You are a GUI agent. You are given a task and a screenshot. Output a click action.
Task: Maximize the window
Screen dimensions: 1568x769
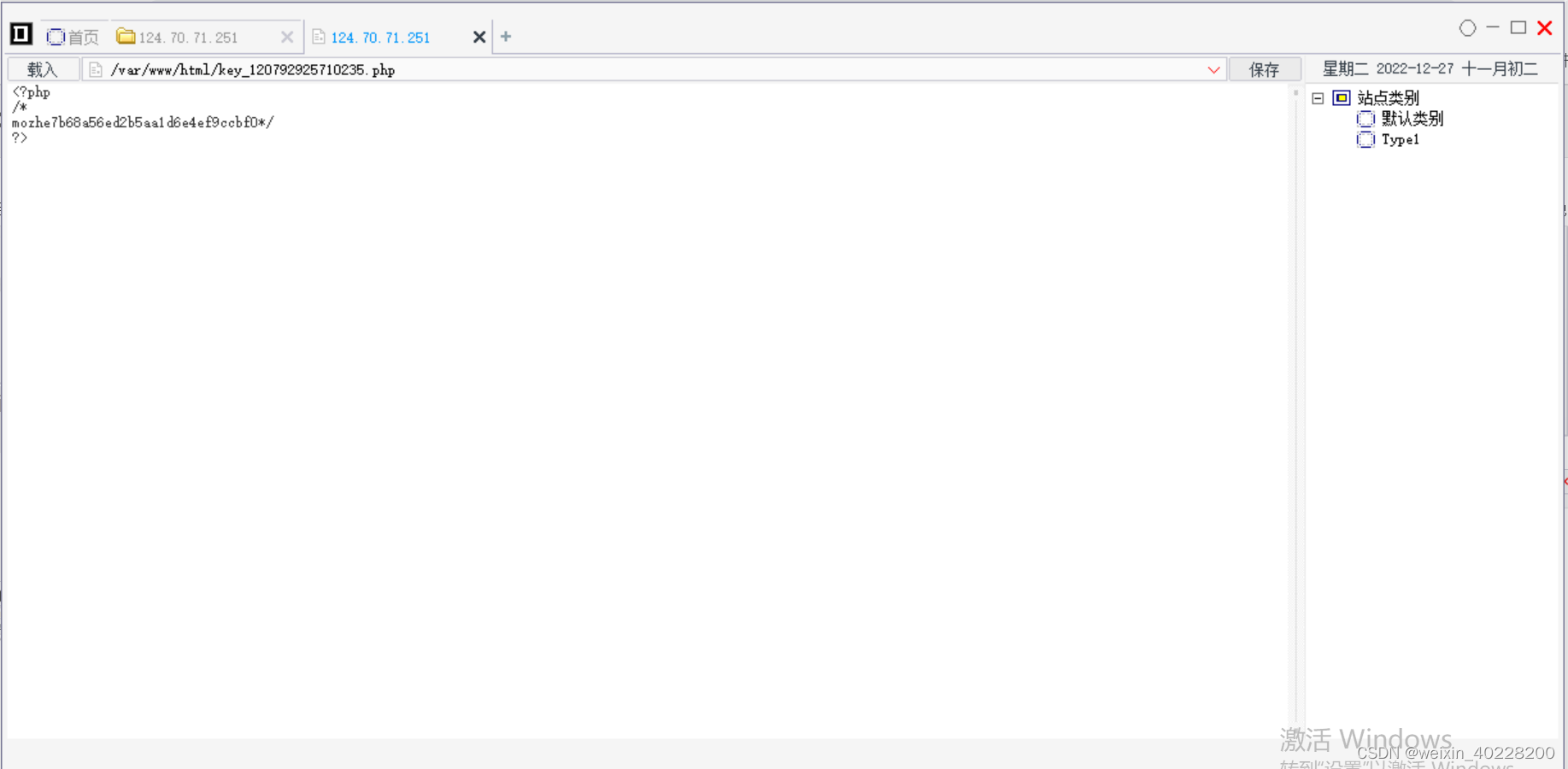click(1518, 27)
